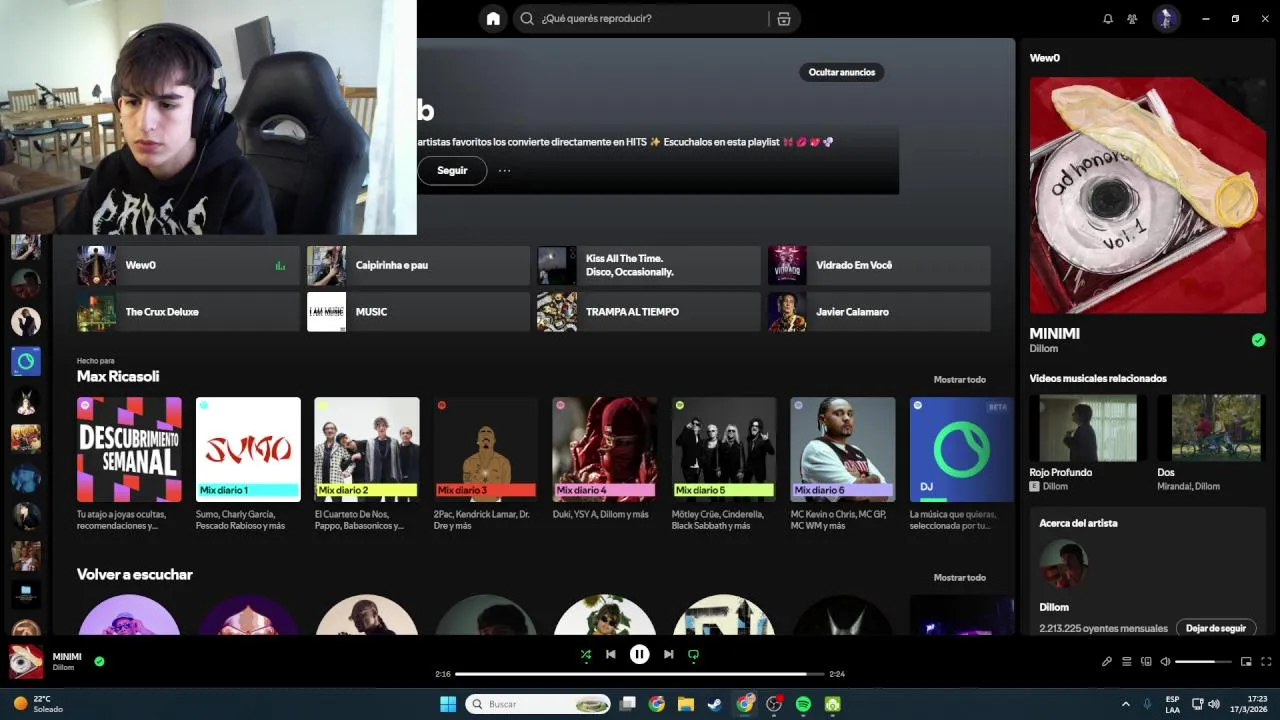Screen dimensions: 1280x720
Task: Open Mix diario 2 cover
Action: [x=367, y=449]
